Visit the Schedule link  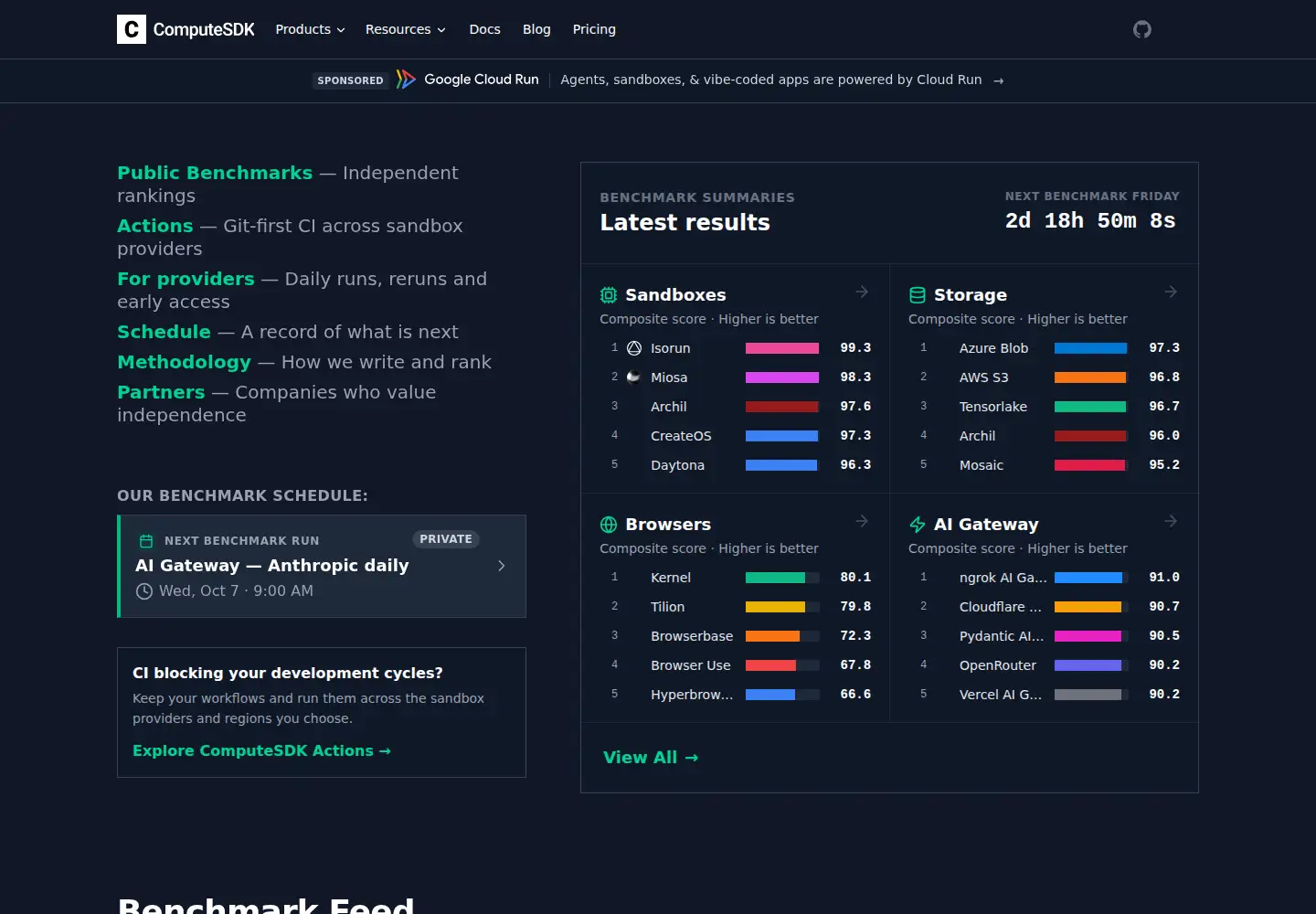(x=164, y=332)
